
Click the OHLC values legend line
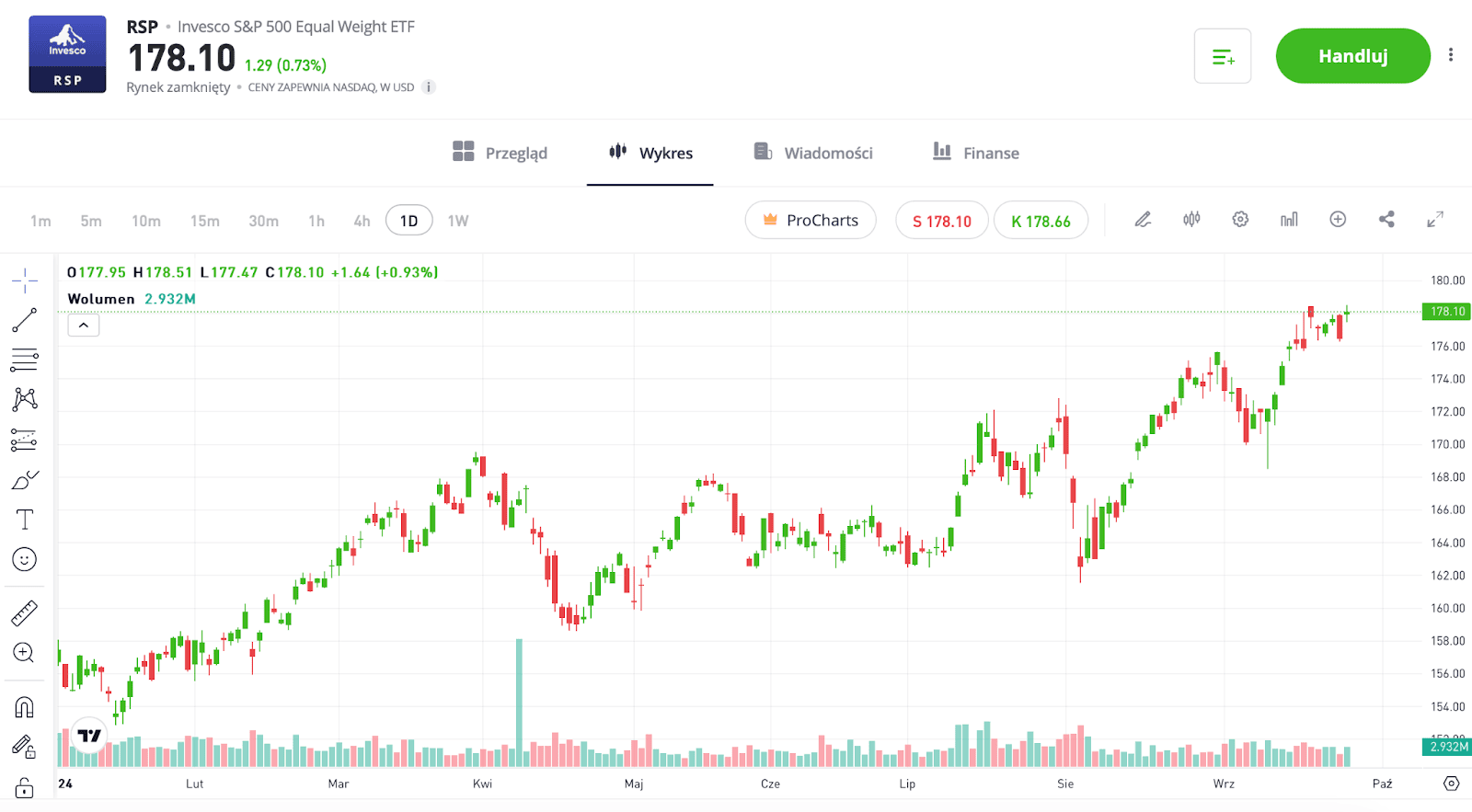point(253,272)
